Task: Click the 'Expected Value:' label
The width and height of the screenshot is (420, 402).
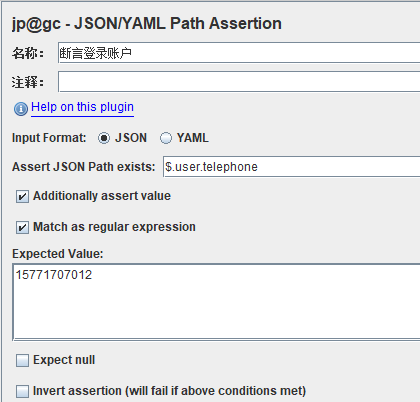Action: click(58, 254)
